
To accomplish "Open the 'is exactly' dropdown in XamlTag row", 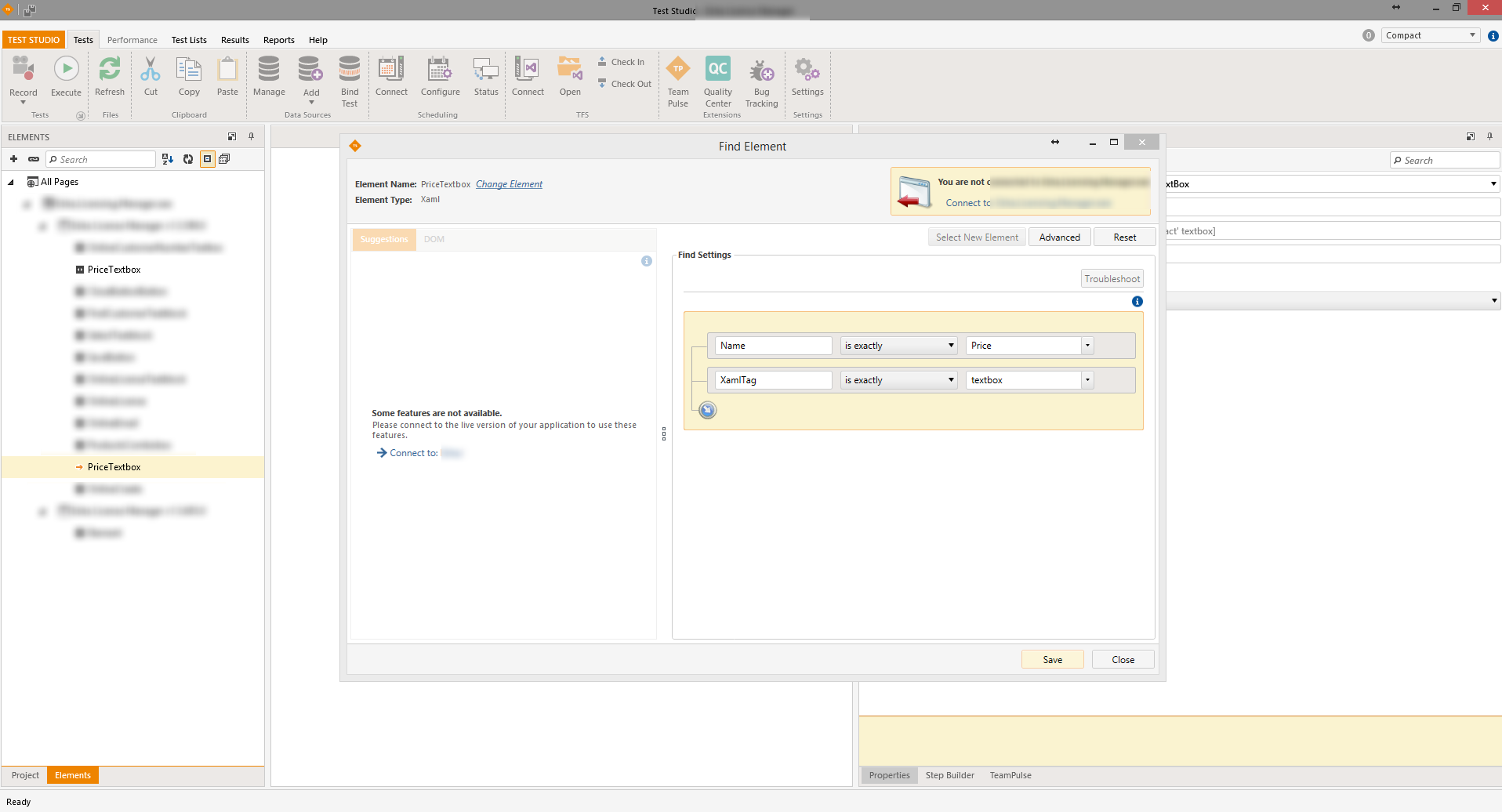I will click(899, 380).
